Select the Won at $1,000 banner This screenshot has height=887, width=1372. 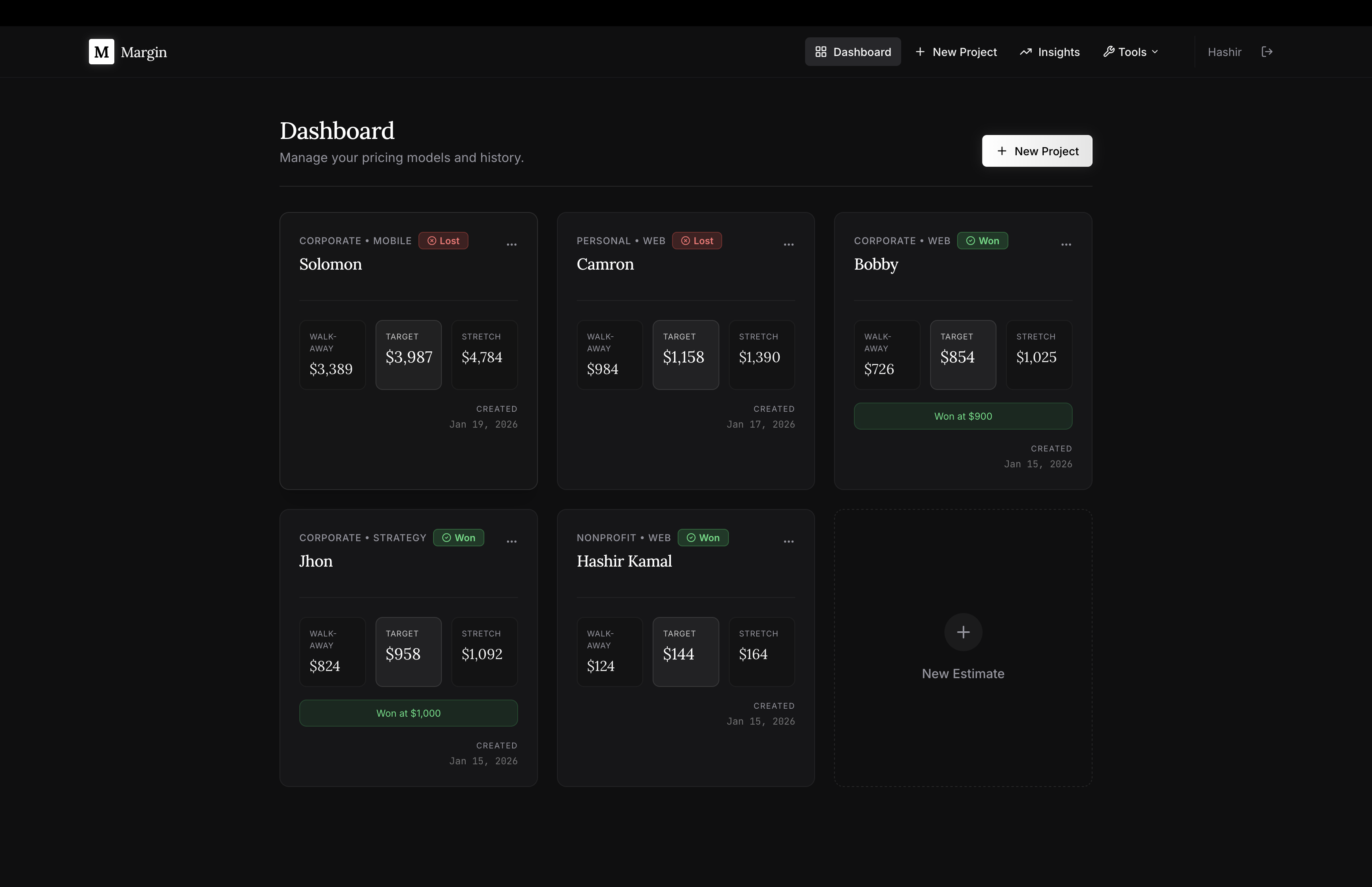click(408, 713)
